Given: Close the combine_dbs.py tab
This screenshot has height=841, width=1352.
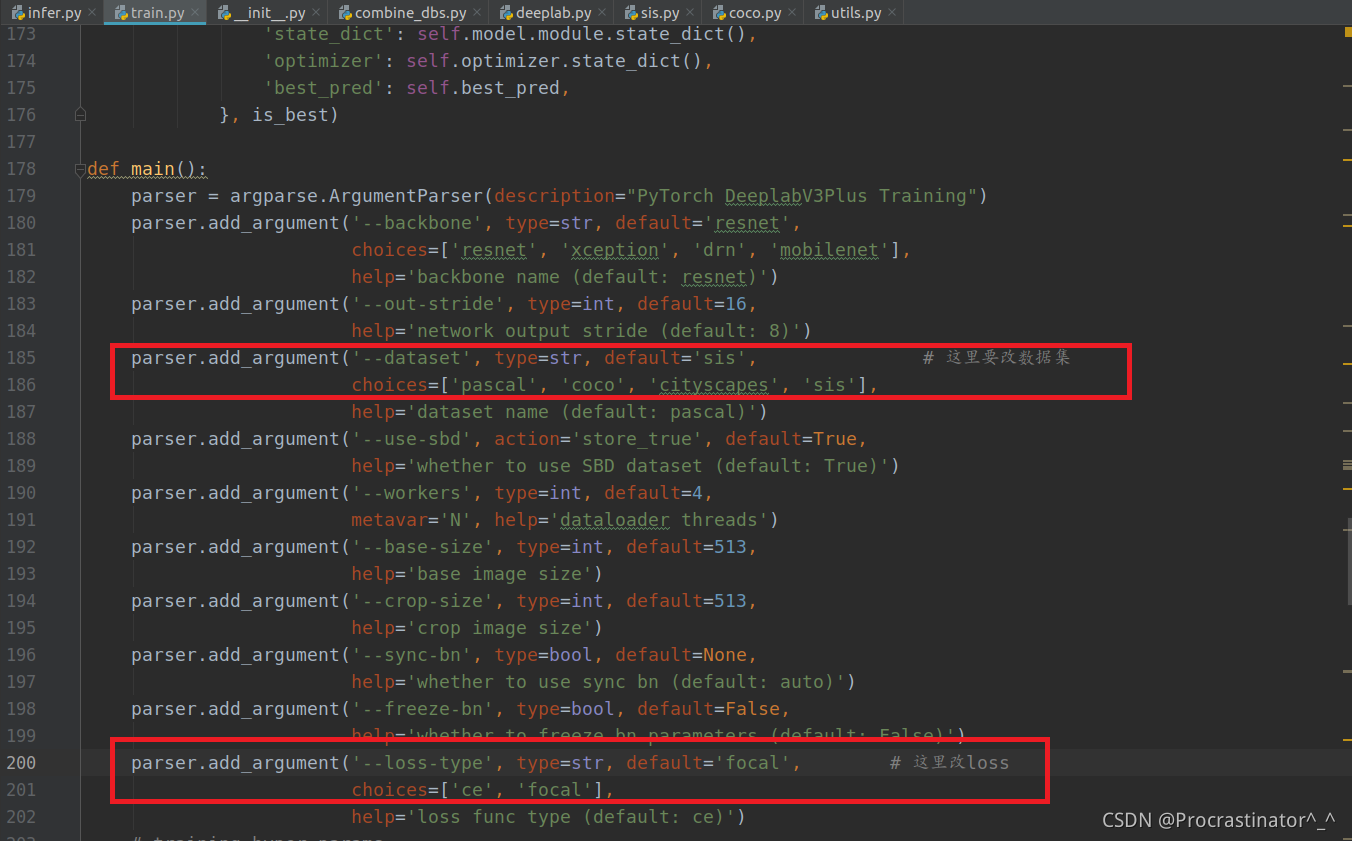Looking at the screenshot, I should pyautogui.click(x=476, y=13).
